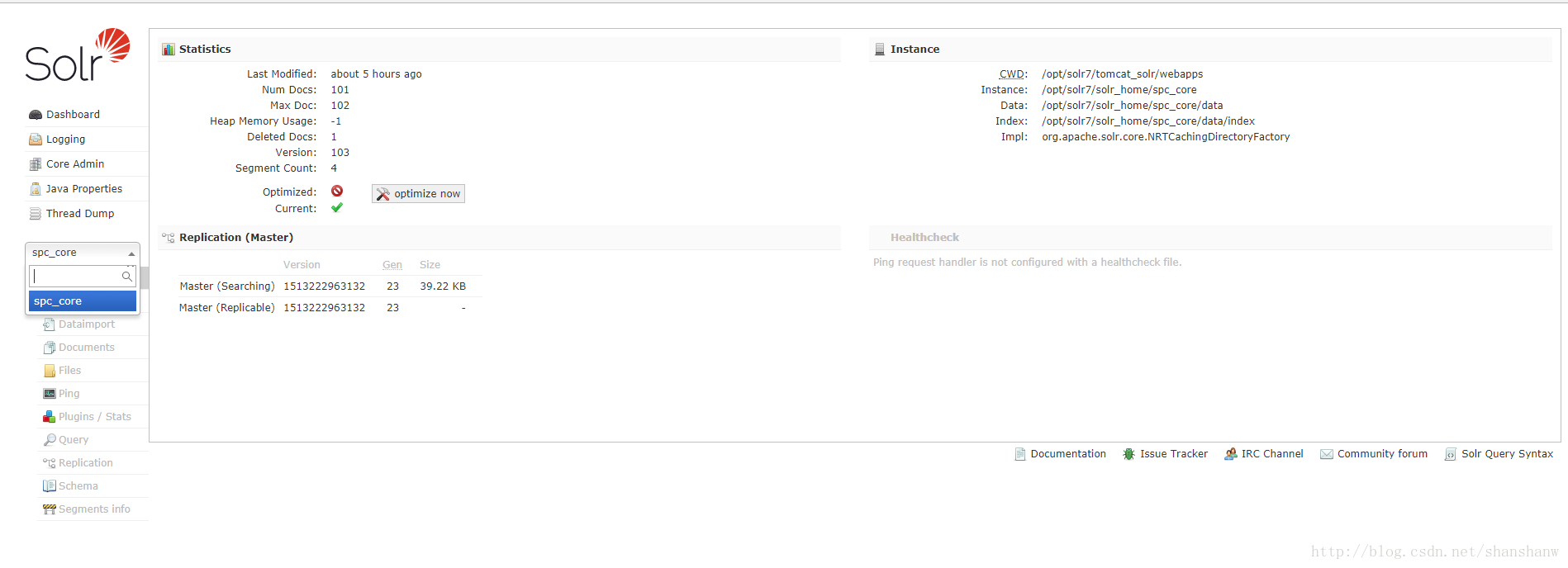Click the Core Admin icon
This screenshot has width=1568, height=568.
pos(36,164)
